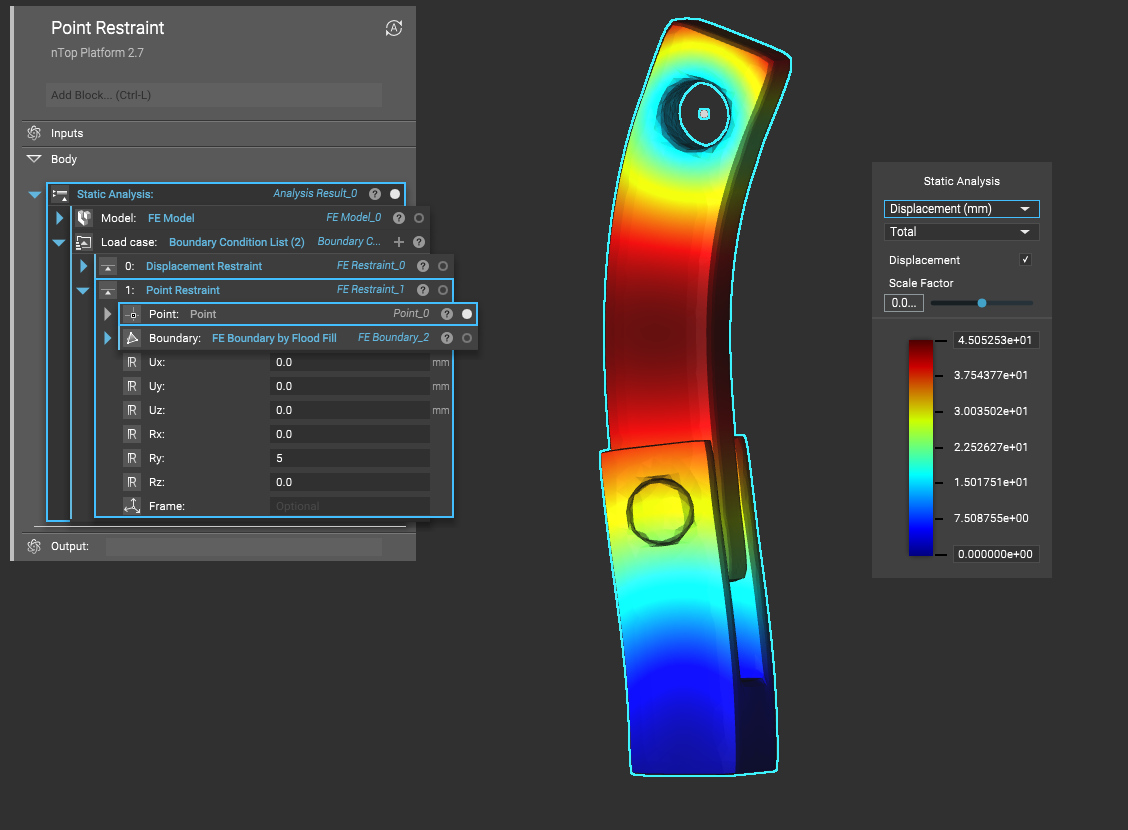Image resolution: width=1128 pixels, height=830 pixels.
Task: Click the real-number icon beside Uz
Action: pyautogui.click(x=132, y=410)
